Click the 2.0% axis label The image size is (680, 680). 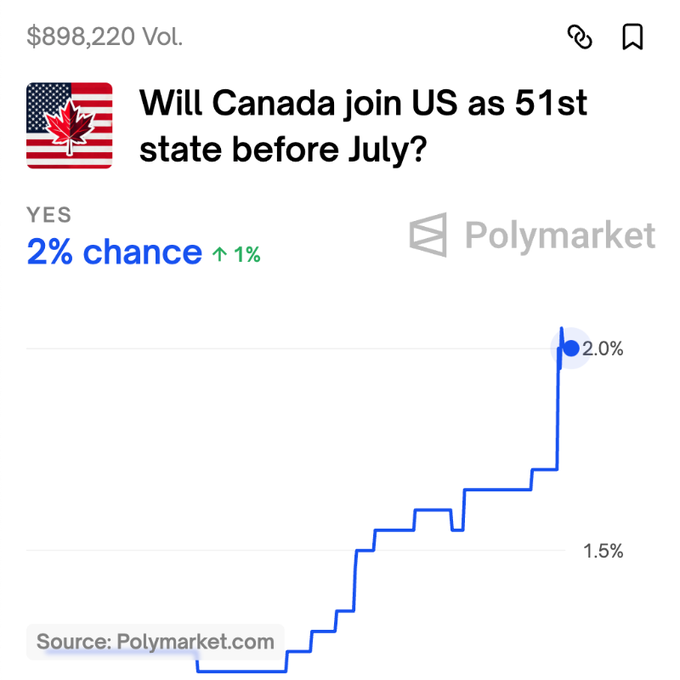[603, 349]
